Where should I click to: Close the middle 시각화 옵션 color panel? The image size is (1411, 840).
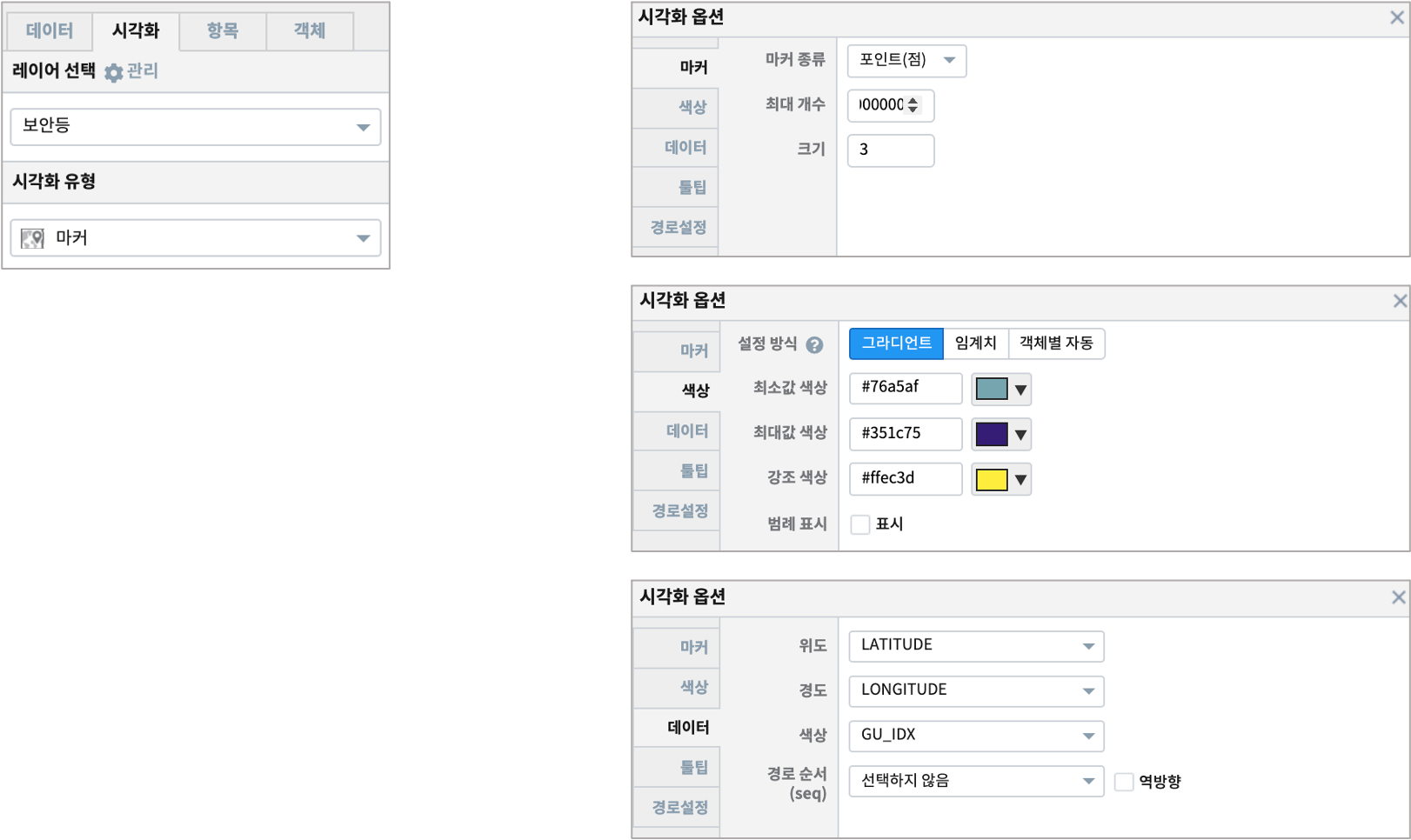coord(1399,301)
